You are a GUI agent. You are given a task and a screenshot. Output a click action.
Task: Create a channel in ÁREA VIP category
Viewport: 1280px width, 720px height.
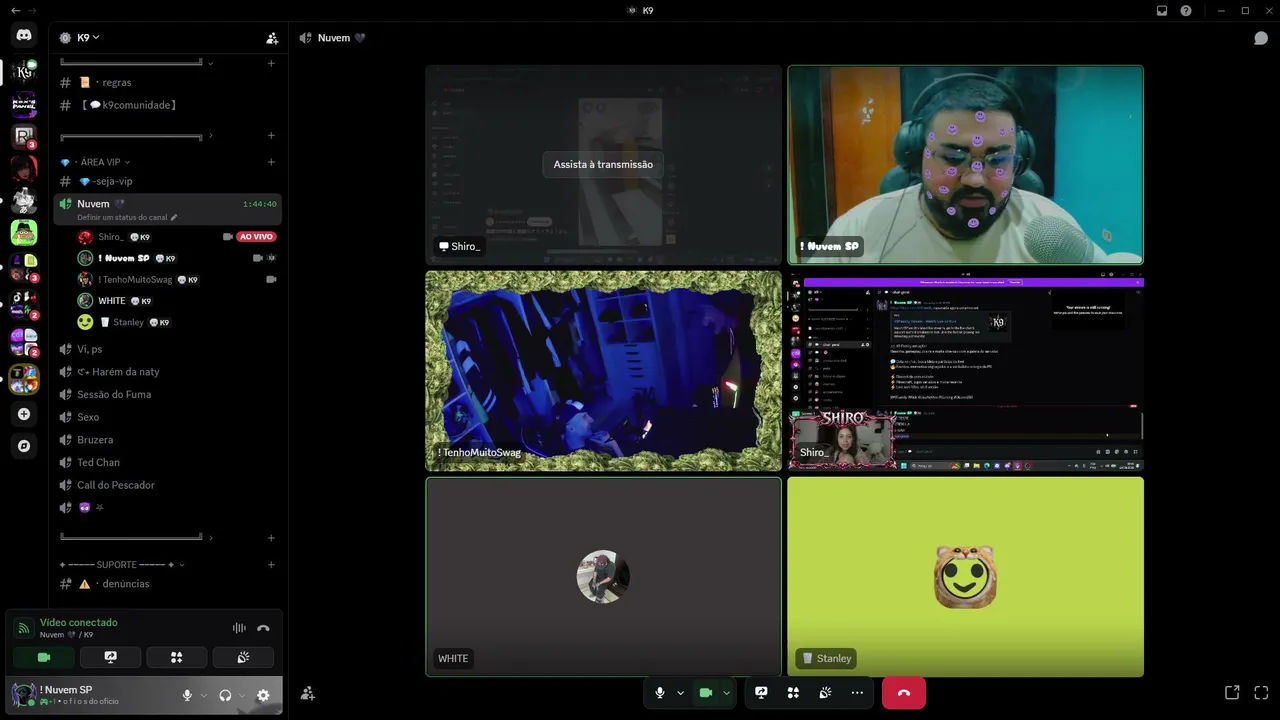click(271, 162)
